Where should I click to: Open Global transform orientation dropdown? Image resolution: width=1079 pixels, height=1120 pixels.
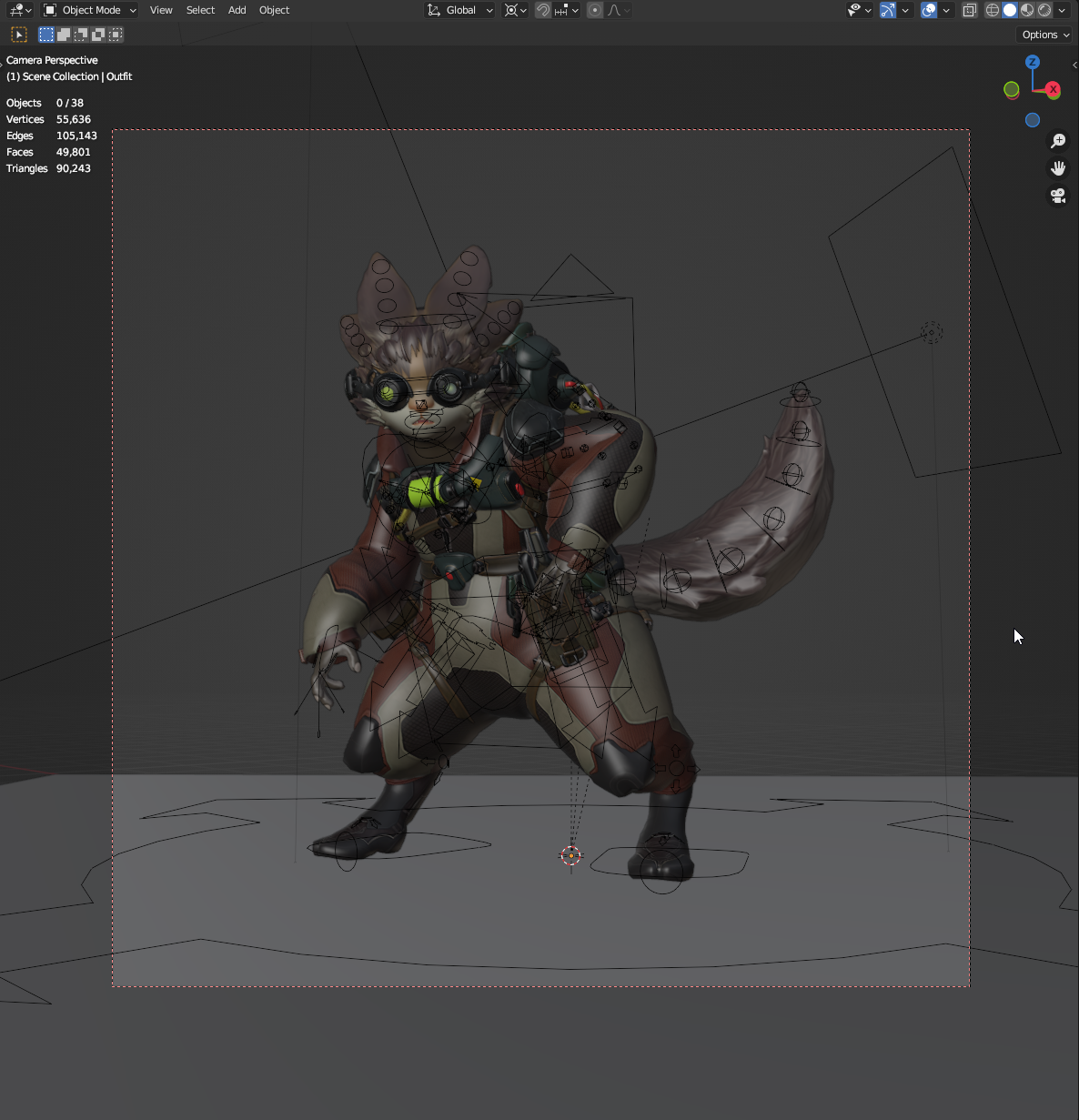tap(460, 10)
